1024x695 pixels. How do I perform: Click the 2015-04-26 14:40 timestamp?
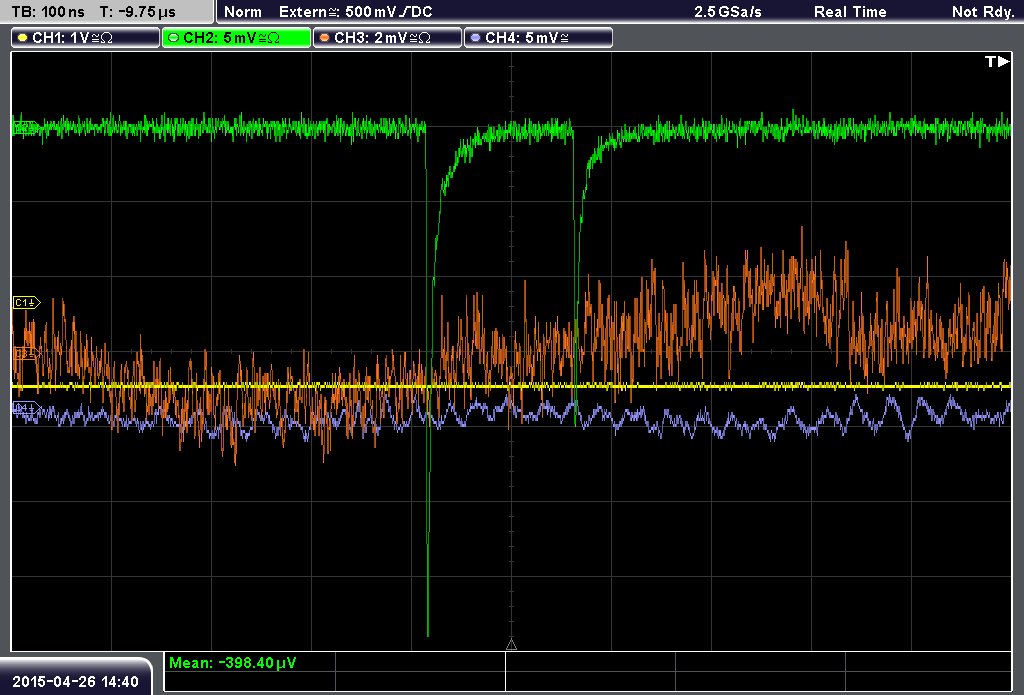click(76, 682)
